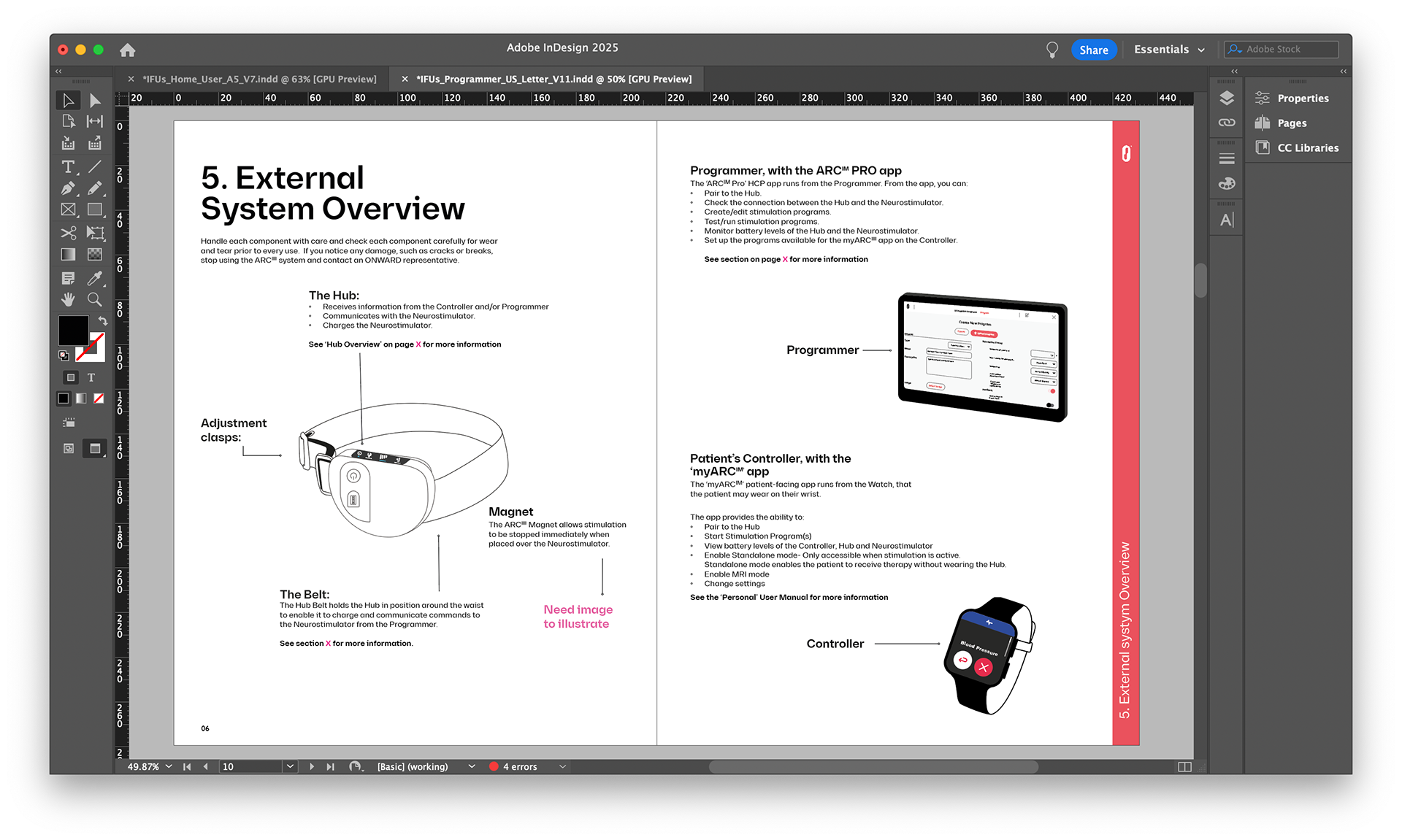
Task: Click the Share button
Action: 1094,50
